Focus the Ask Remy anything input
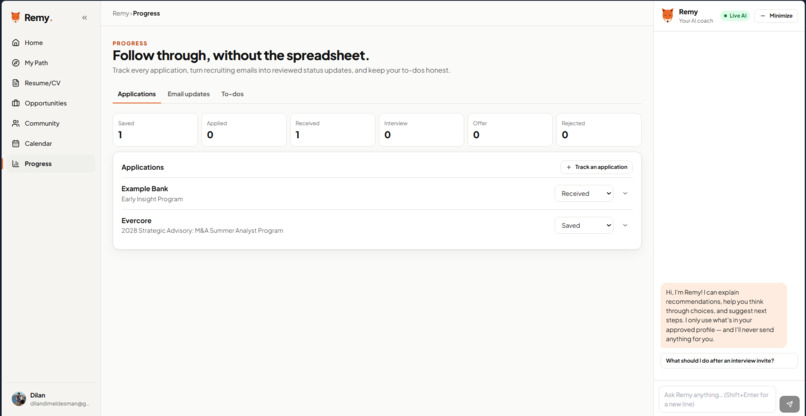 click(717, 399)
